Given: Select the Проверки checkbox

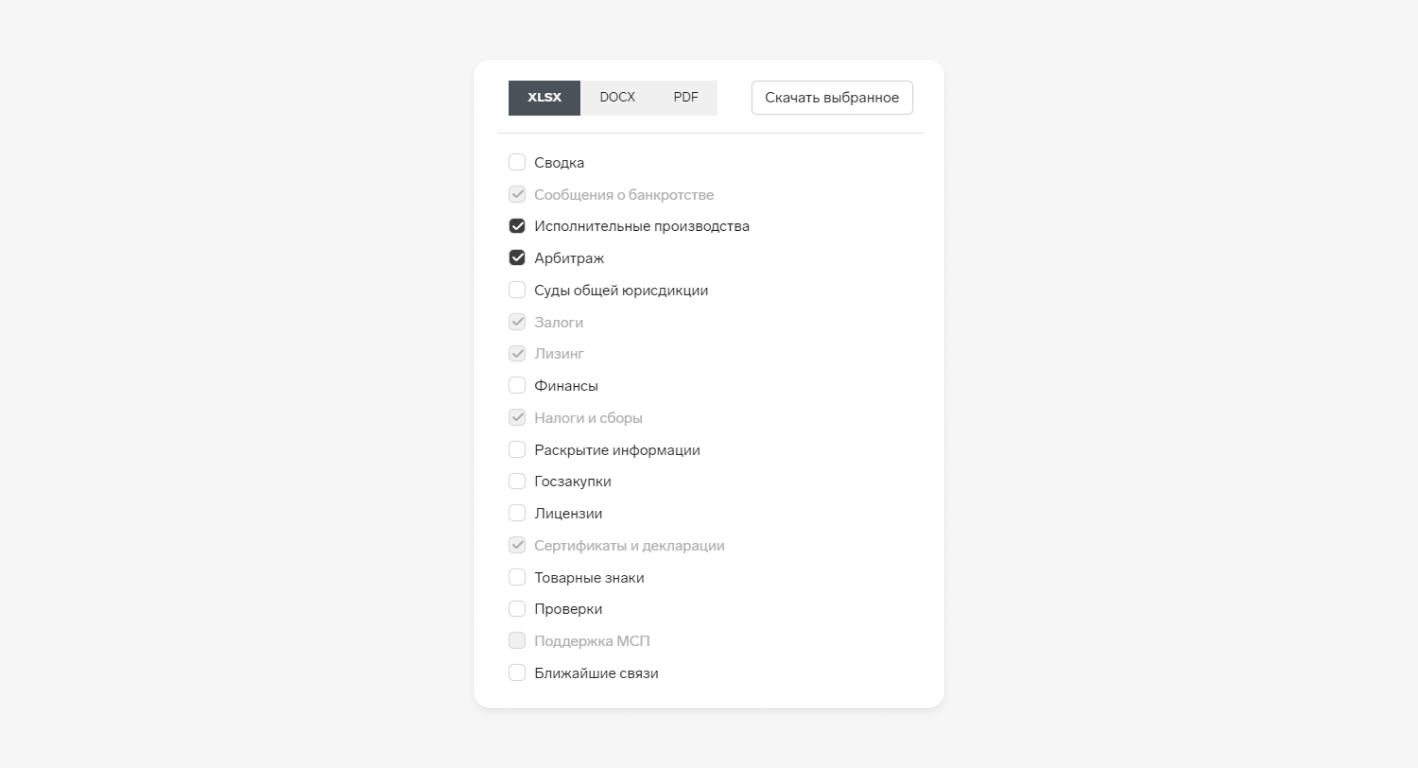Looking at the screenshot, I should pos(517,609).
